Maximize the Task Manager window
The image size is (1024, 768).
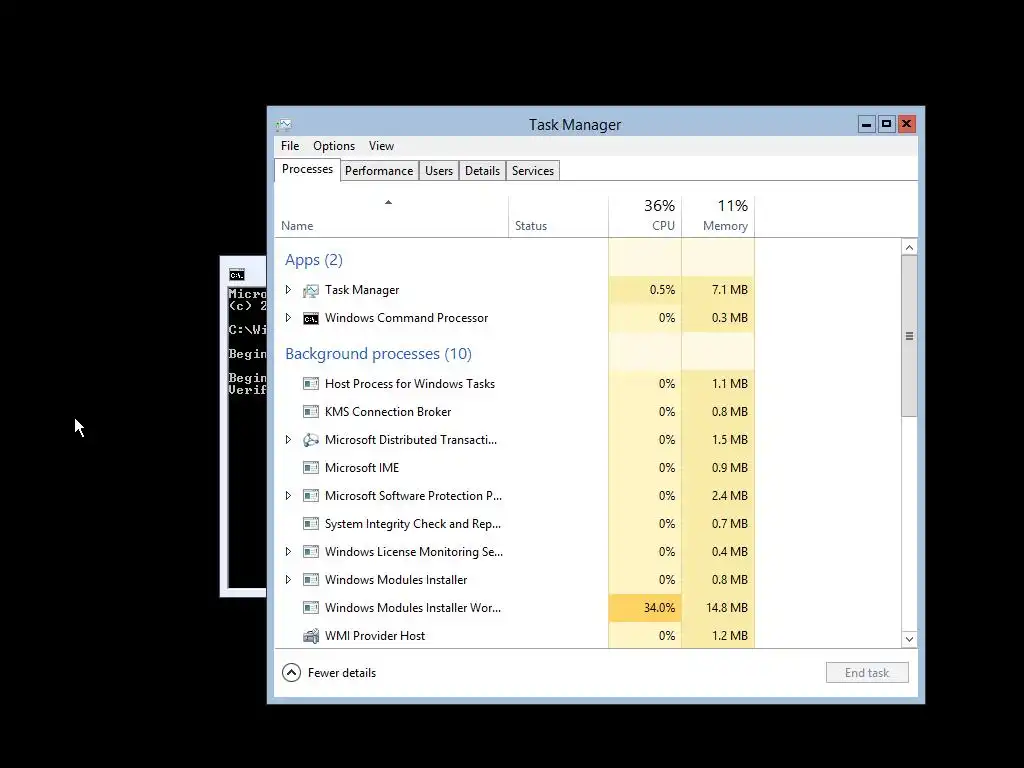pos(886,124)
